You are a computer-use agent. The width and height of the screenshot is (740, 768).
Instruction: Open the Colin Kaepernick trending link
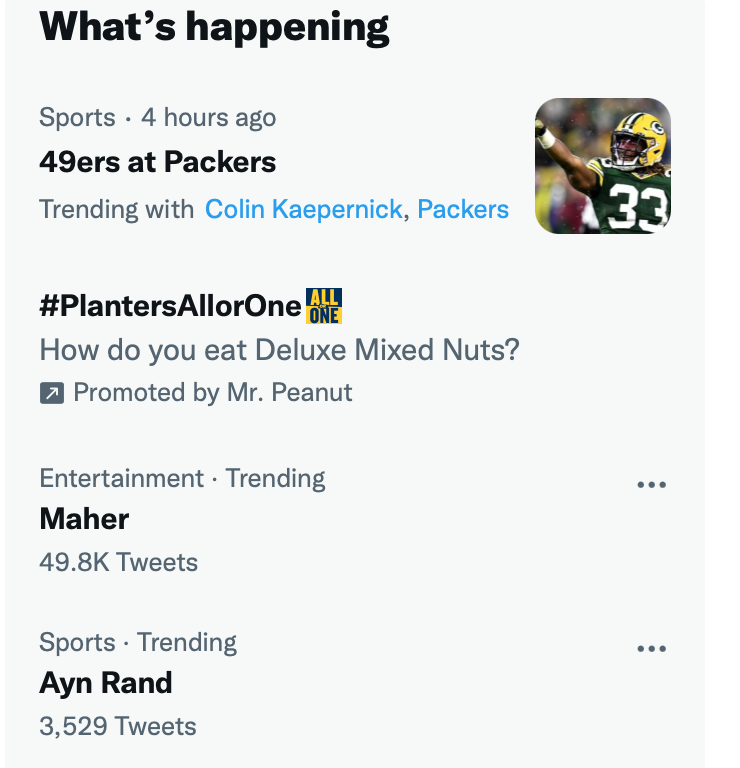pos(303,209)
